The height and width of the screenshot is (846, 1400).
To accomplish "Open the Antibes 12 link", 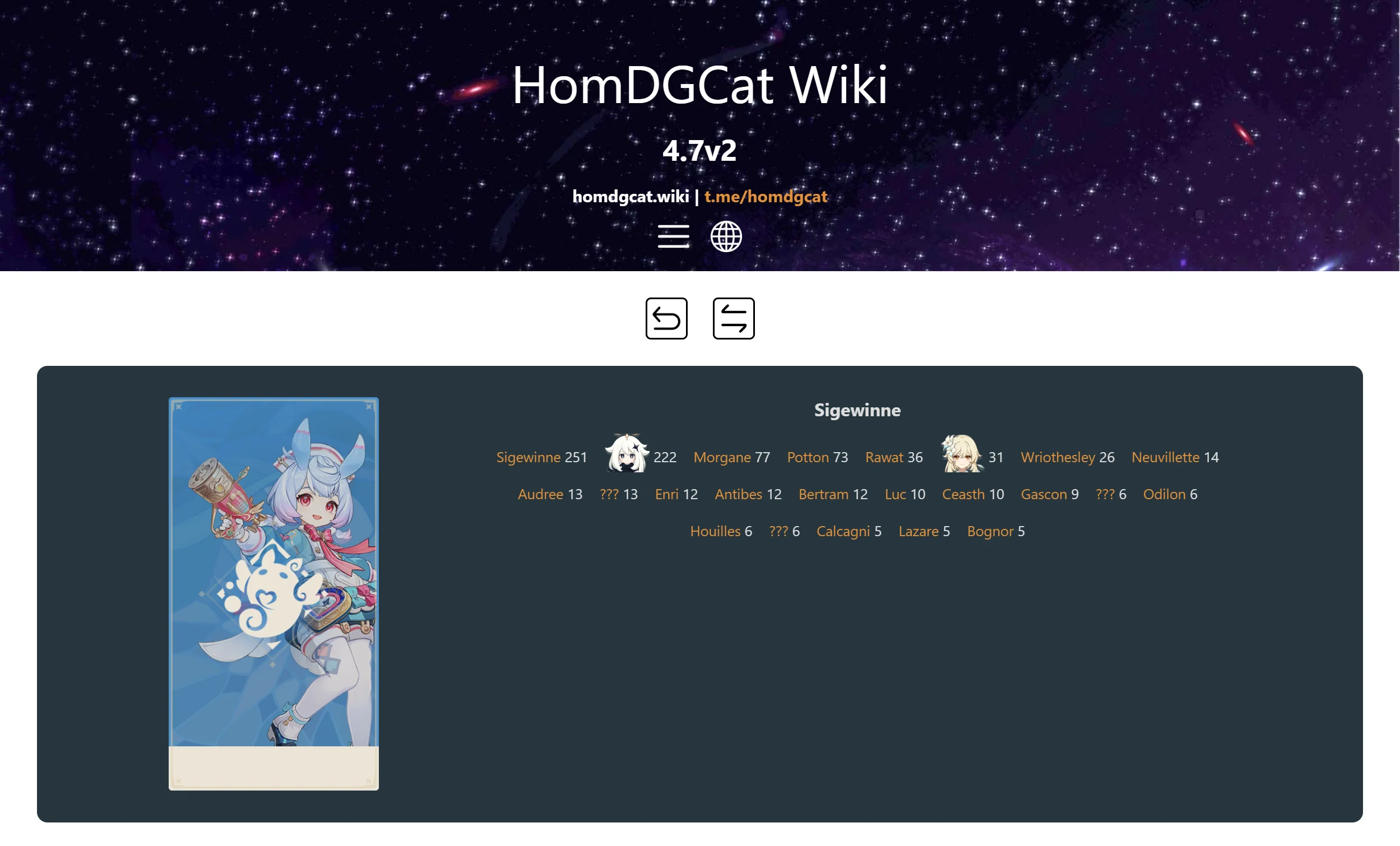I will coord(748,494).
